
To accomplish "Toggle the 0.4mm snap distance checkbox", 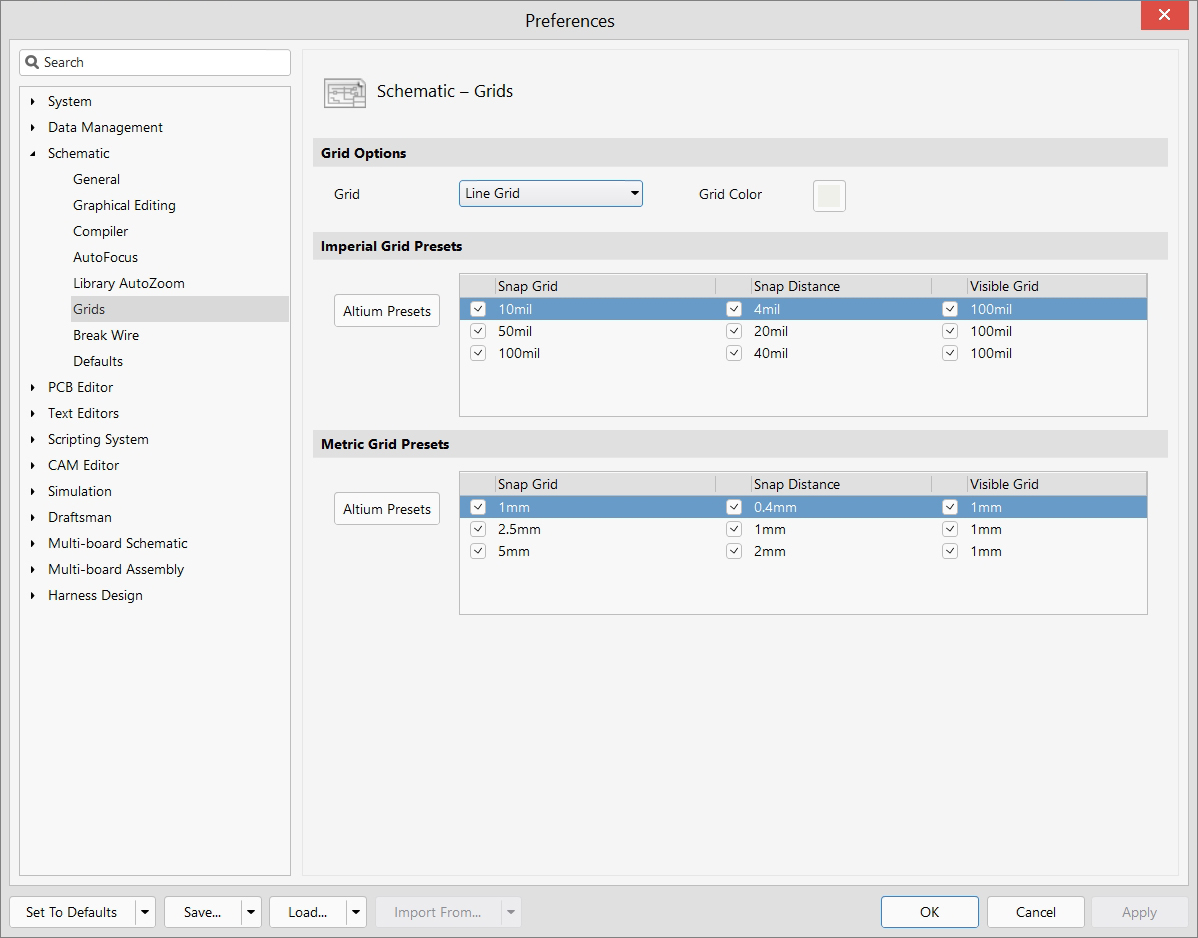I will point(734,507).
